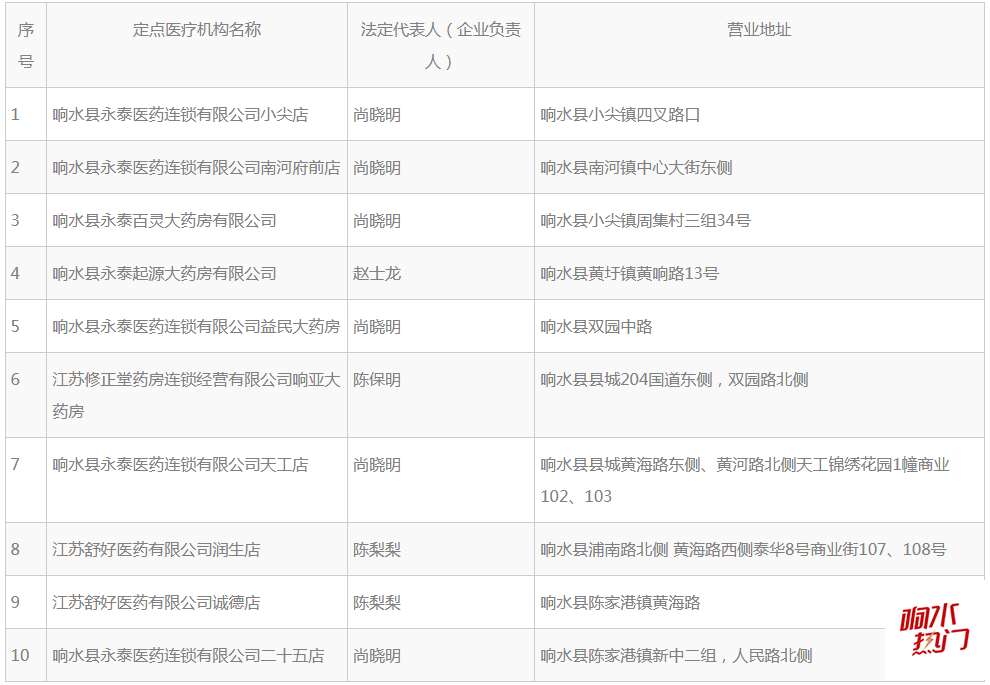Select 陈梨梨 in the row numbered 9
Image resolution: width=990 pixels, height=685 pixels.
pos(377,603)
